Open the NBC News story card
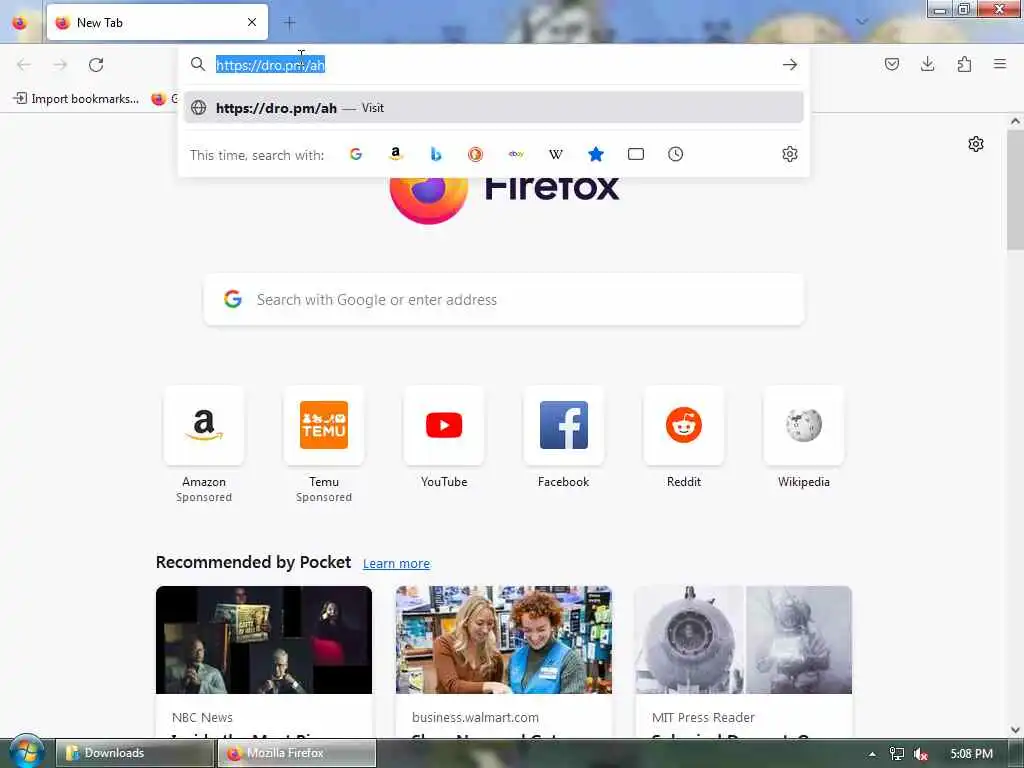The width and height of the screenshot is (1024, 768). click(264, 662)
